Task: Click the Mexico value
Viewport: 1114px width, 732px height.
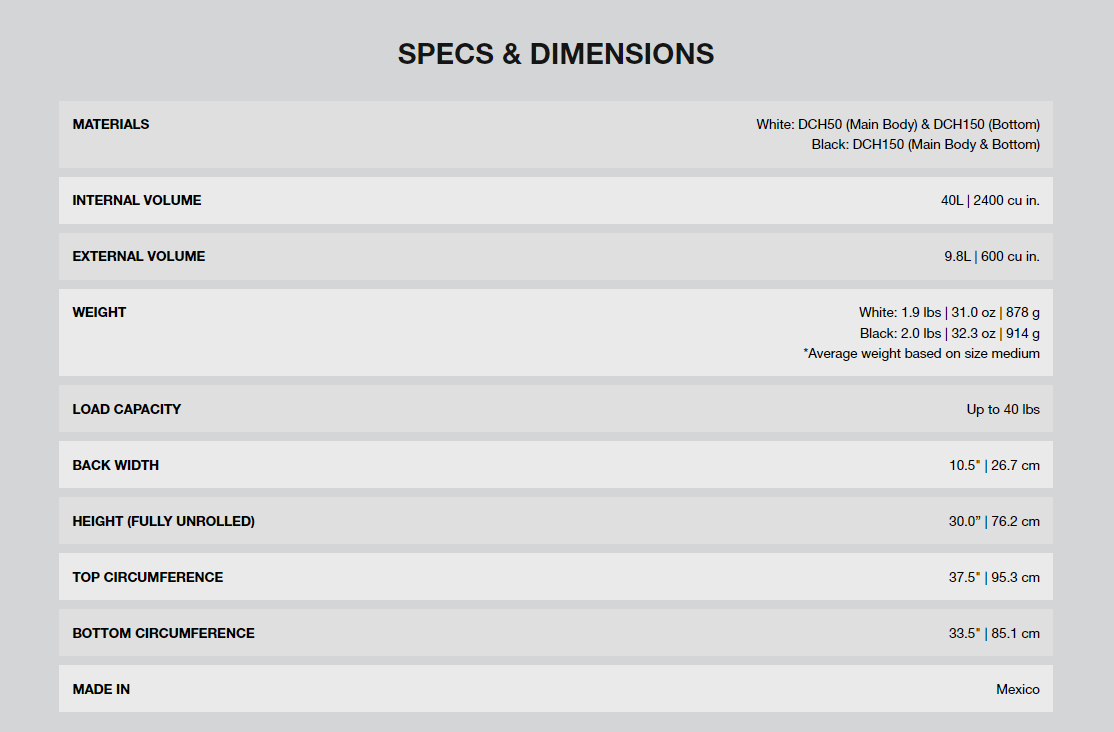Action: tap(1018, 689)
